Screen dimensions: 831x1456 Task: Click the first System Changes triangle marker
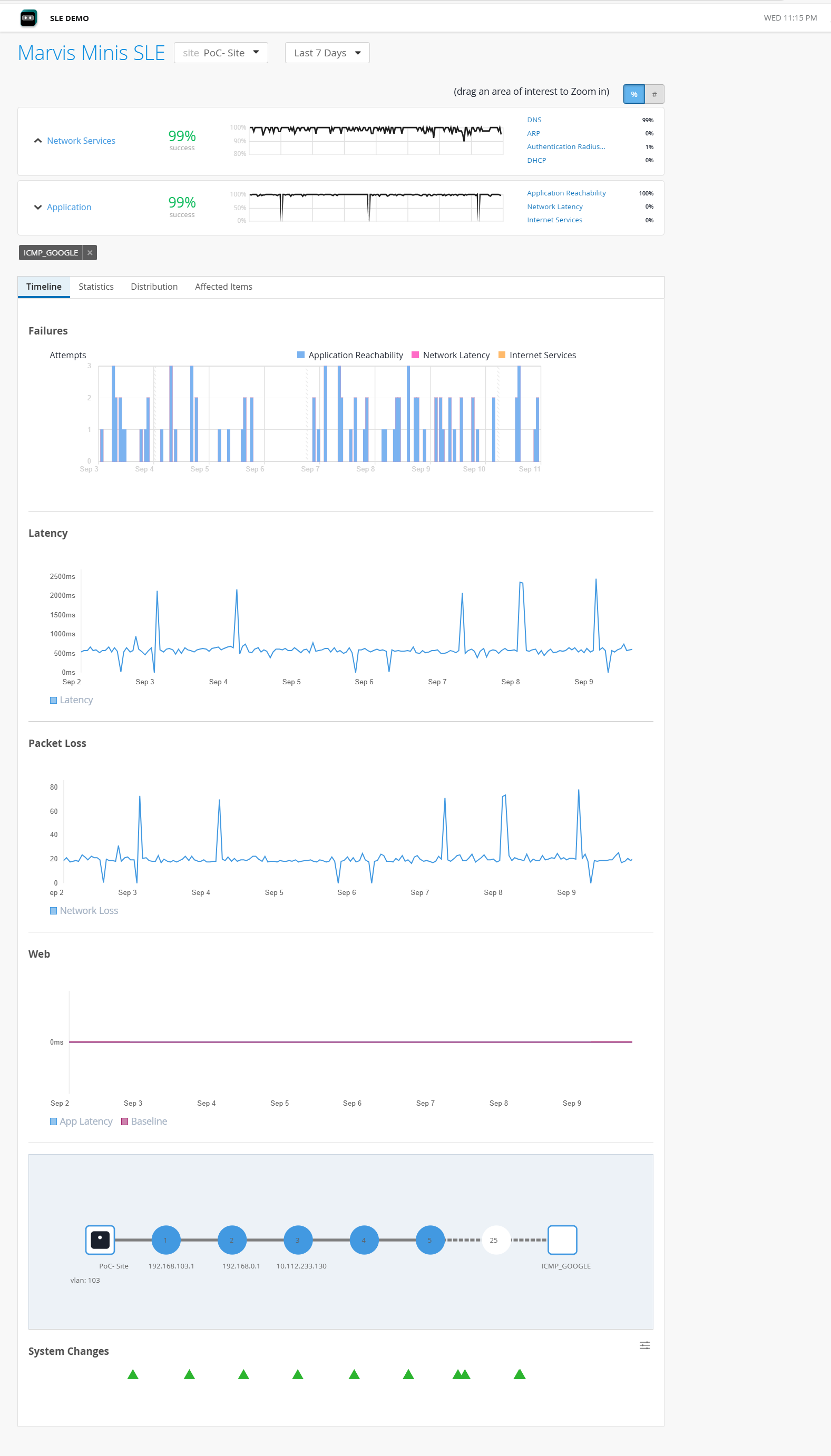133,1374
